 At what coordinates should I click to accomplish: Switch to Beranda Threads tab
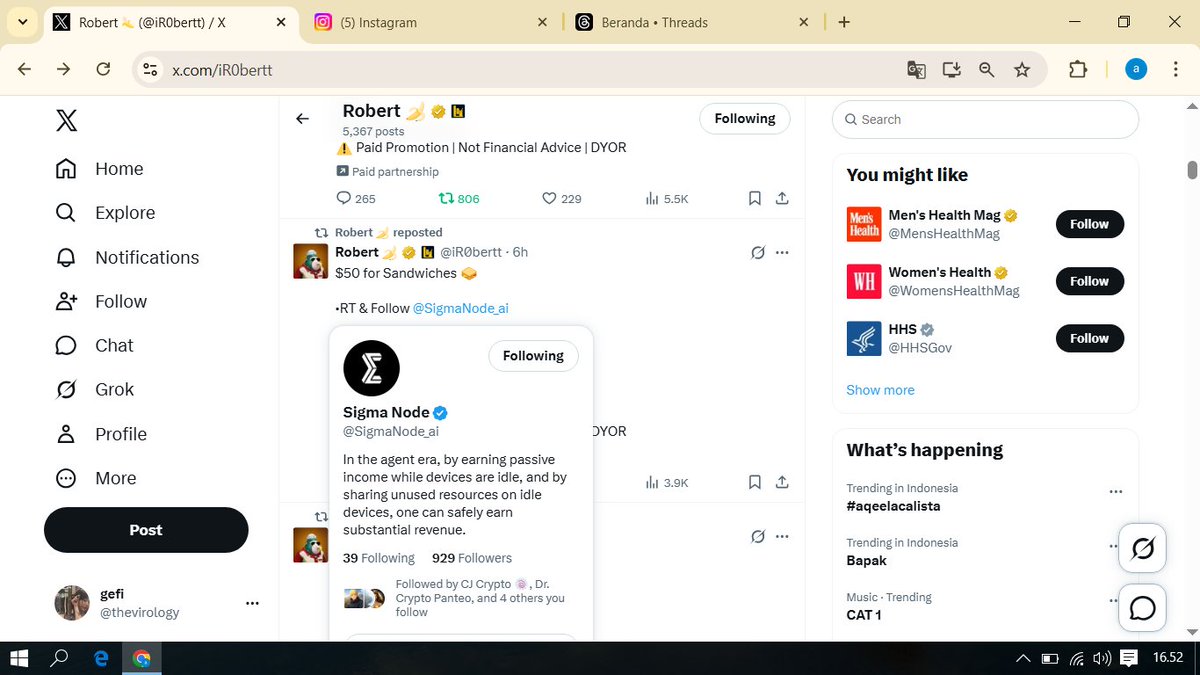click(690, 22)
